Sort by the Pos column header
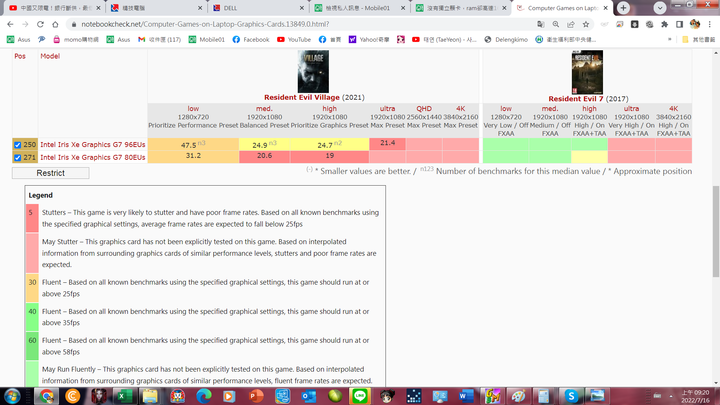 pyautogui.click(x=20, y=56)
